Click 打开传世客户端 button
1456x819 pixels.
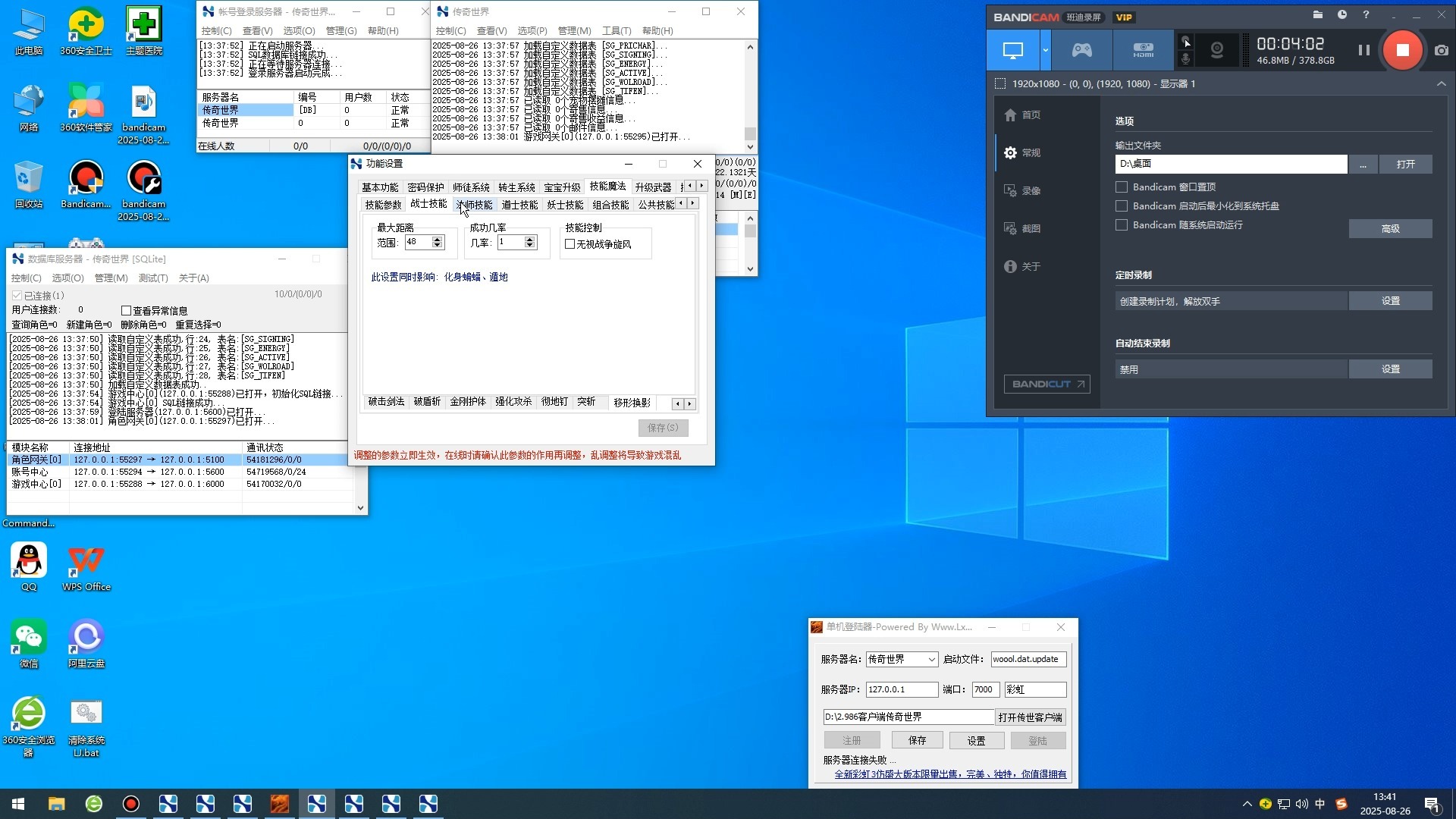coord(1030,717)
